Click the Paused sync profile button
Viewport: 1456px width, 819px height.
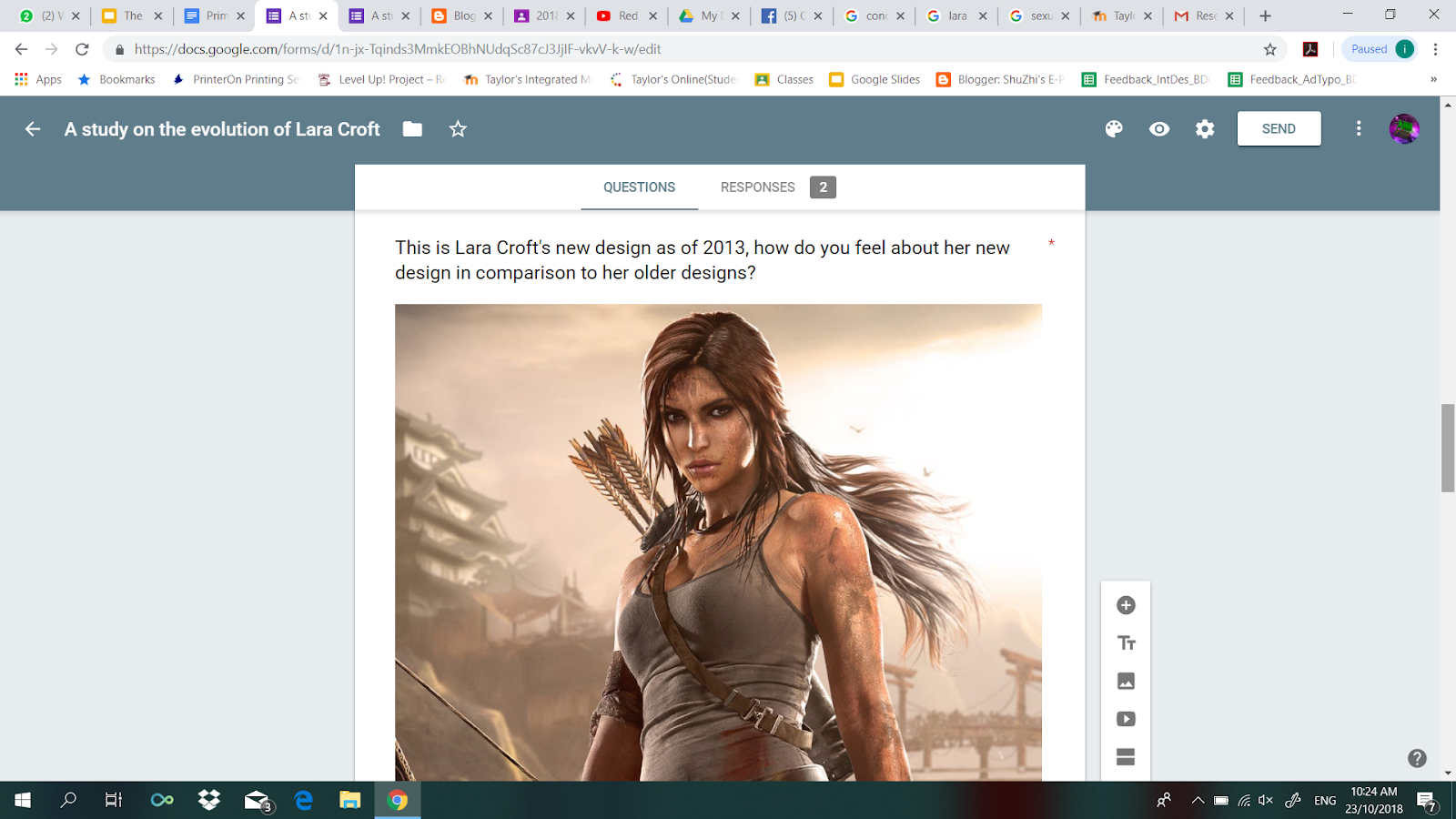point(1381,49)
